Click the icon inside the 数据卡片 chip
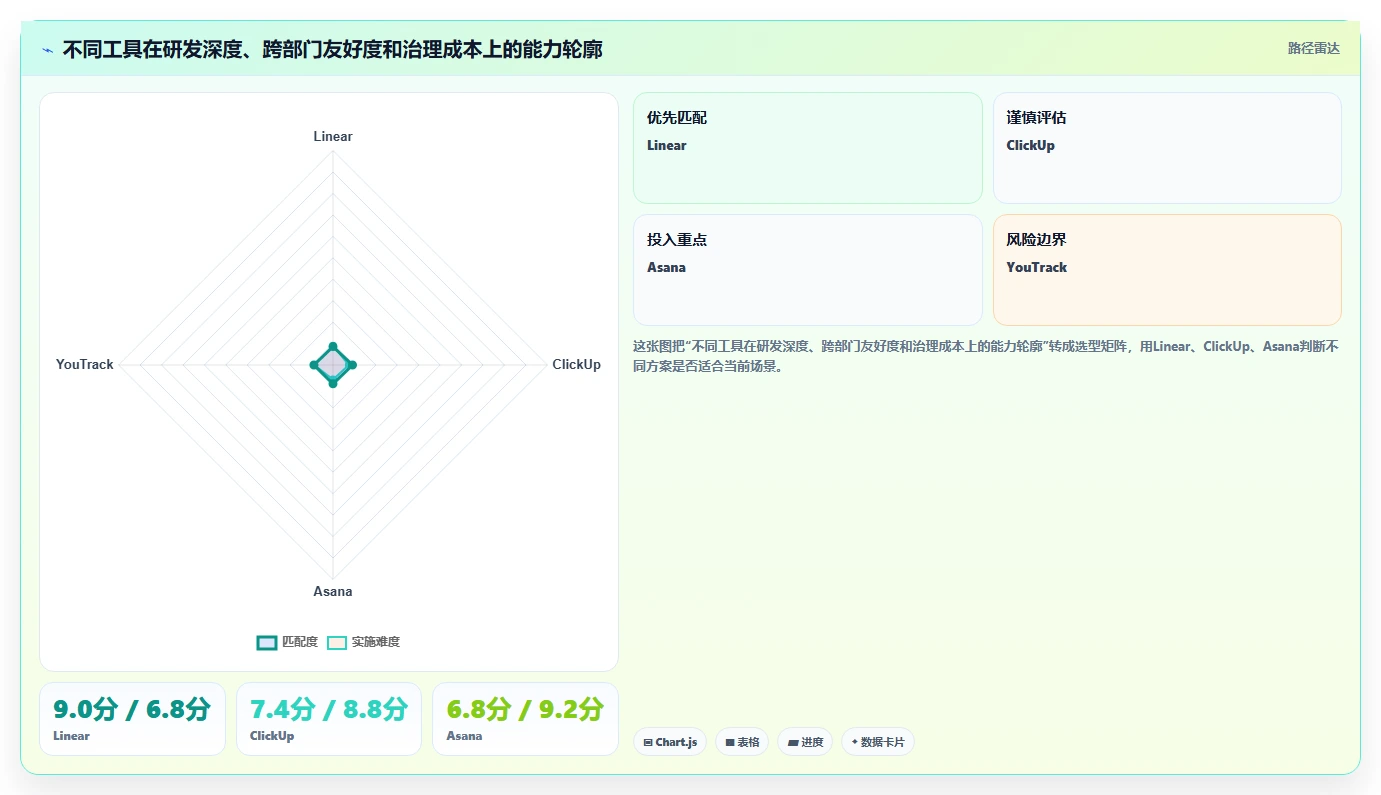The image size is (1381, 795). [x=854, y=742]
